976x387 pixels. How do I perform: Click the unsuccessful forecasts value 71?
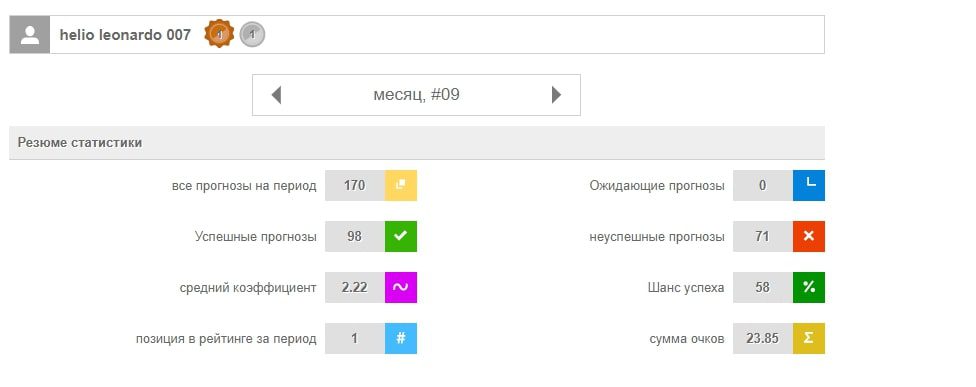(x=762, y=236)
